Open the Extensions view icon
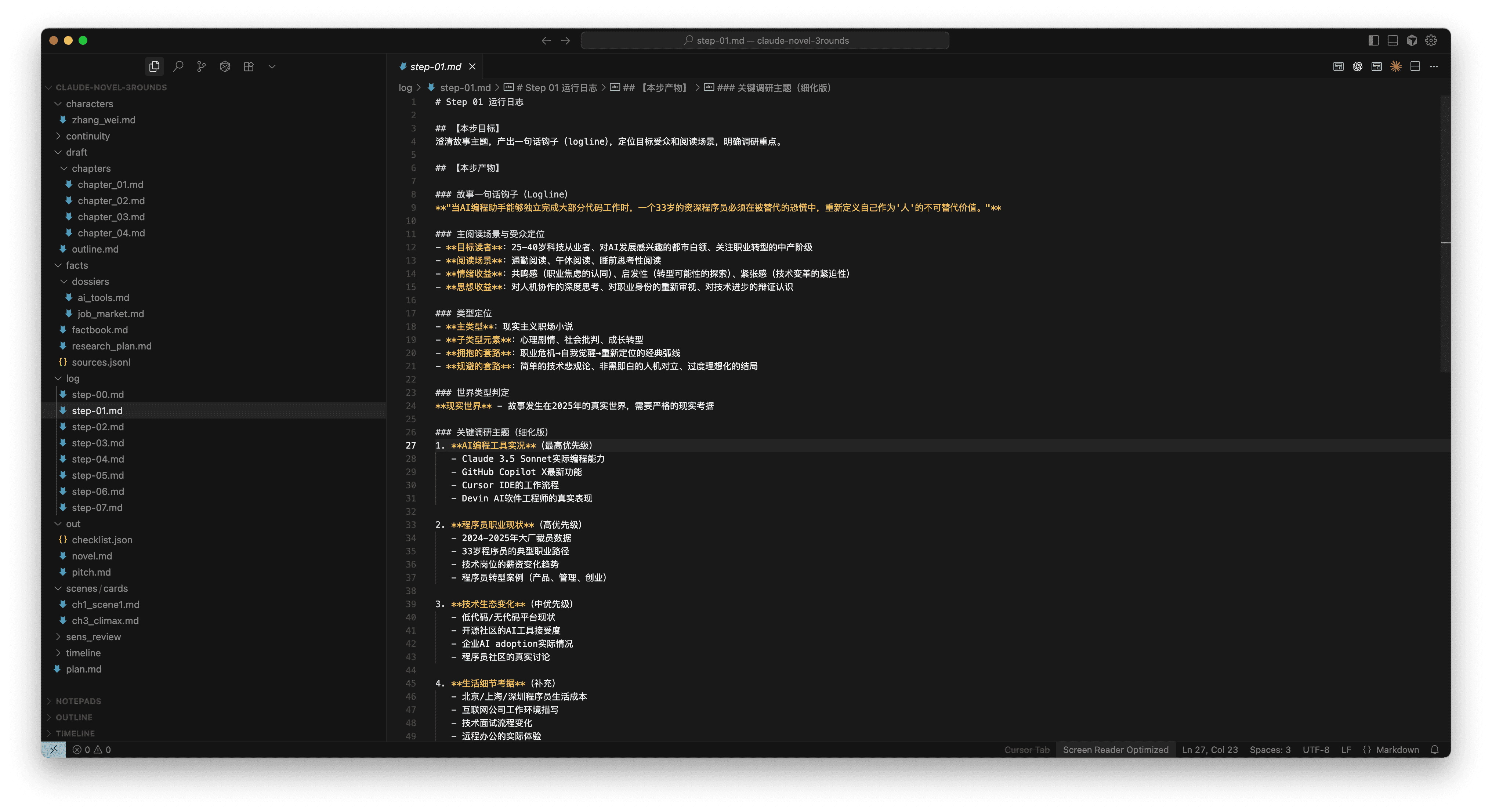This screenshot has height=812, width=1492. coord(249,66)
